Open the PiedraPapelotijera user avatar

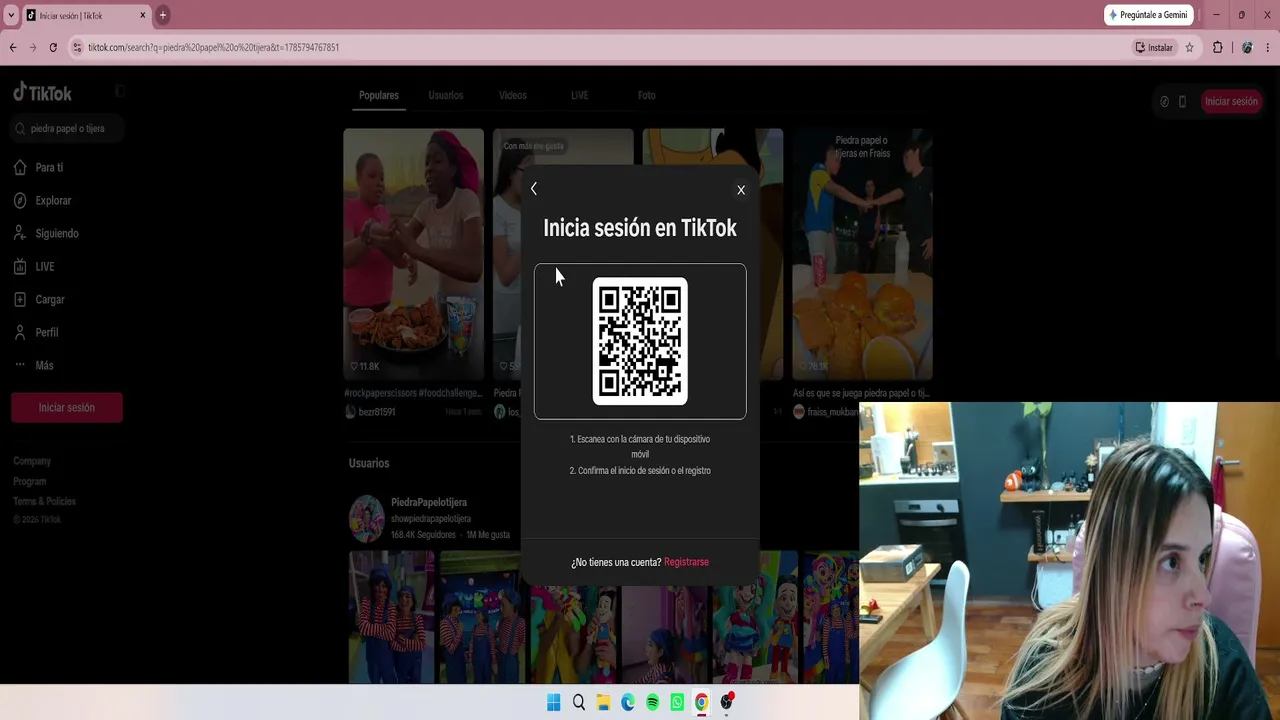pyautogui.click(x=367, y=519)
